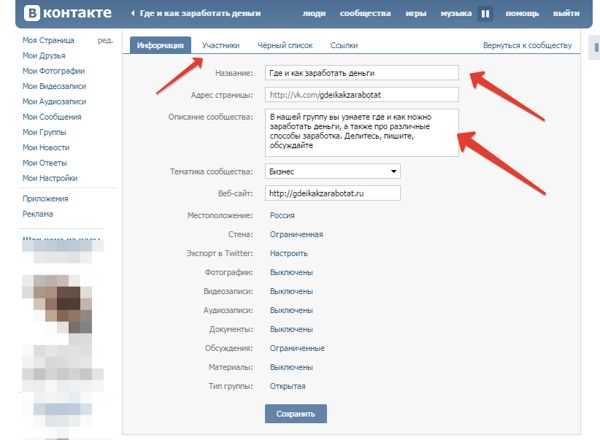
Task: Click the Адрес страницы input field
Action: [x=362, y=95]
